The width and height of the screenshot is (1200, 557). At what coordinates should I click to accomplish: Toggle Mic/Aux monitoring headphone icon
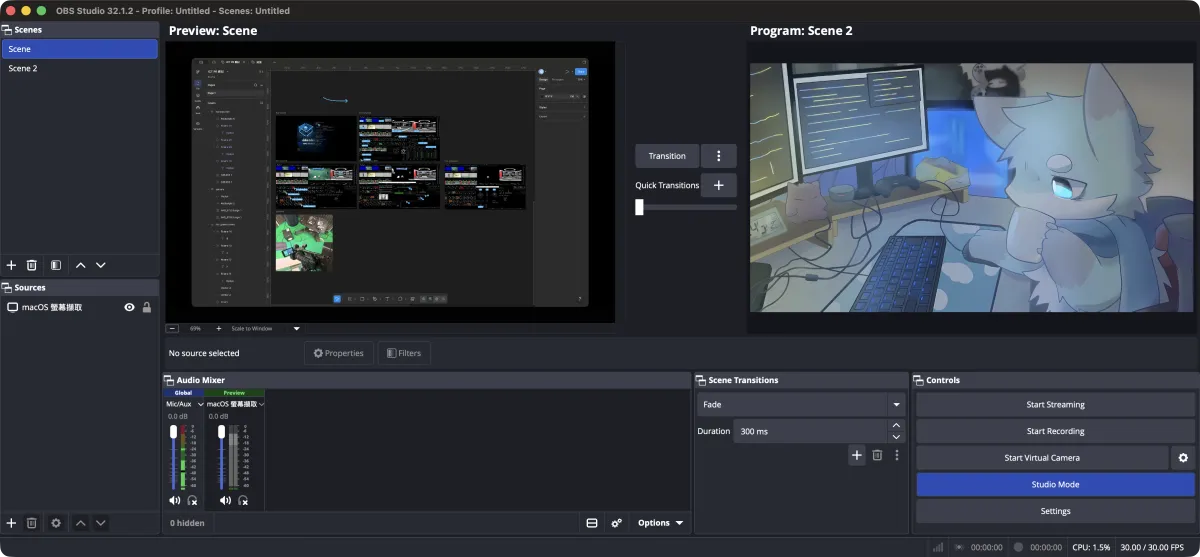click(192, 500)
